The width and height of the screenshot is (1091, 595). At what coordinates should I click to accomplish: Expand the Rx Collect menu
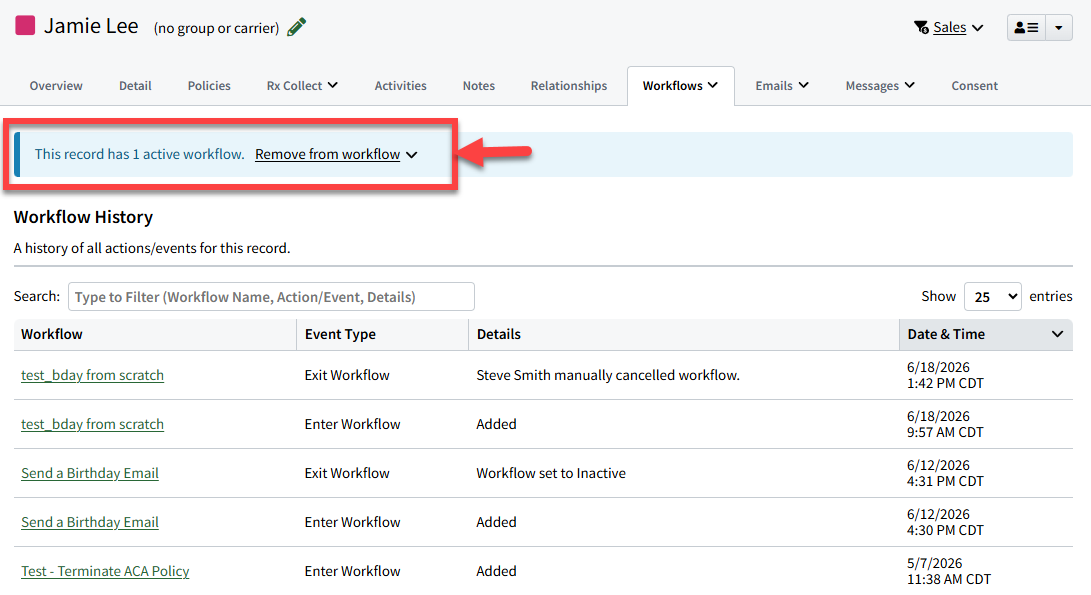(x=302, y=86)
